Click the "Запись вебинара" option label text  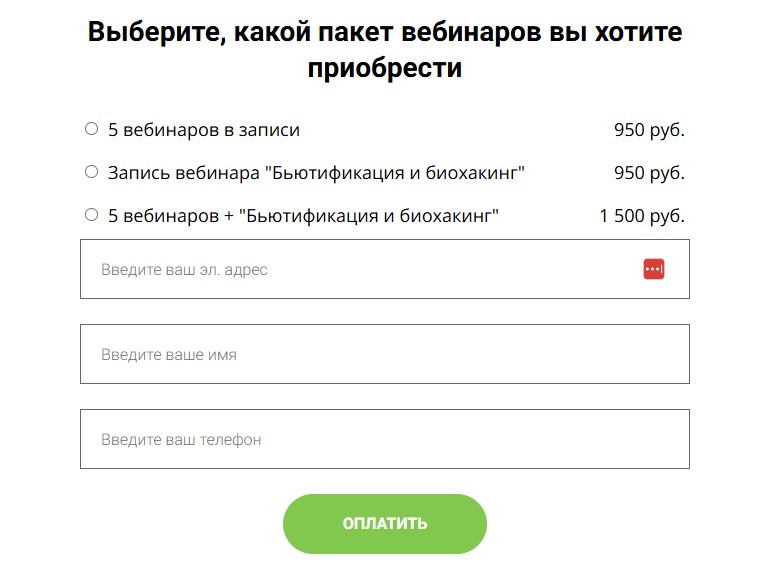pos(316,173)
